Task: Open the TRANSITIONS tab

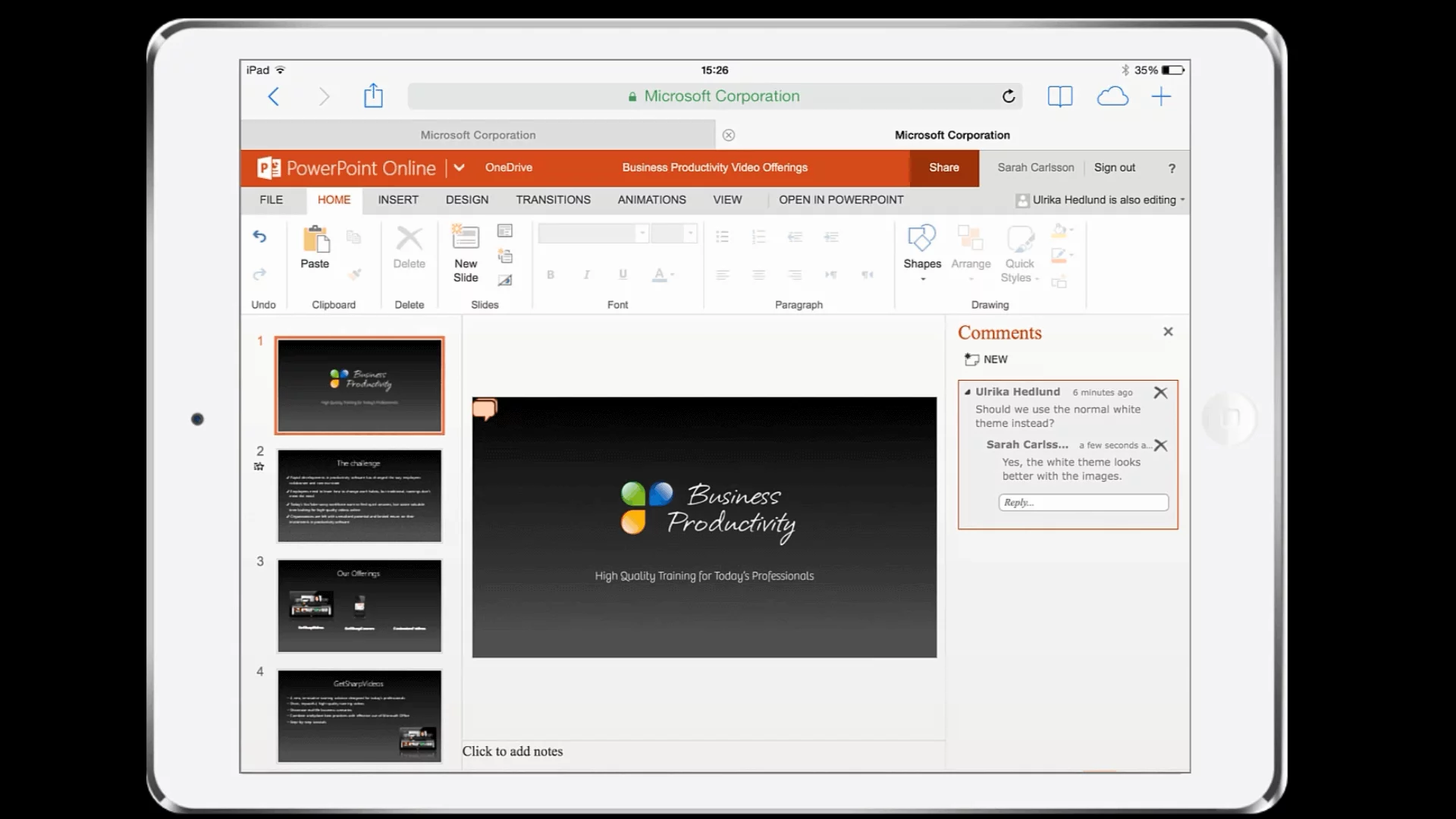Action: click(553, 199)
